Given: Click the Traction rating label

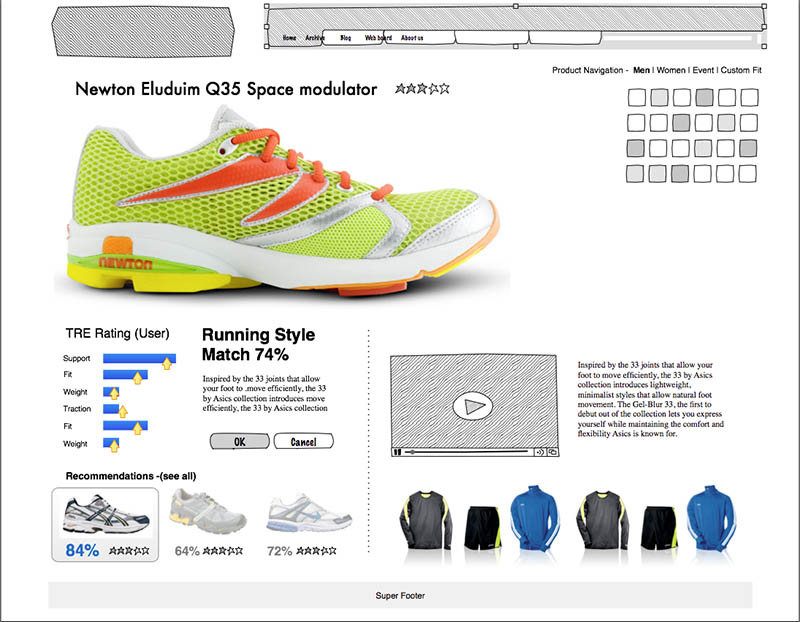Looking at the screenshot, I should point(77,409).
